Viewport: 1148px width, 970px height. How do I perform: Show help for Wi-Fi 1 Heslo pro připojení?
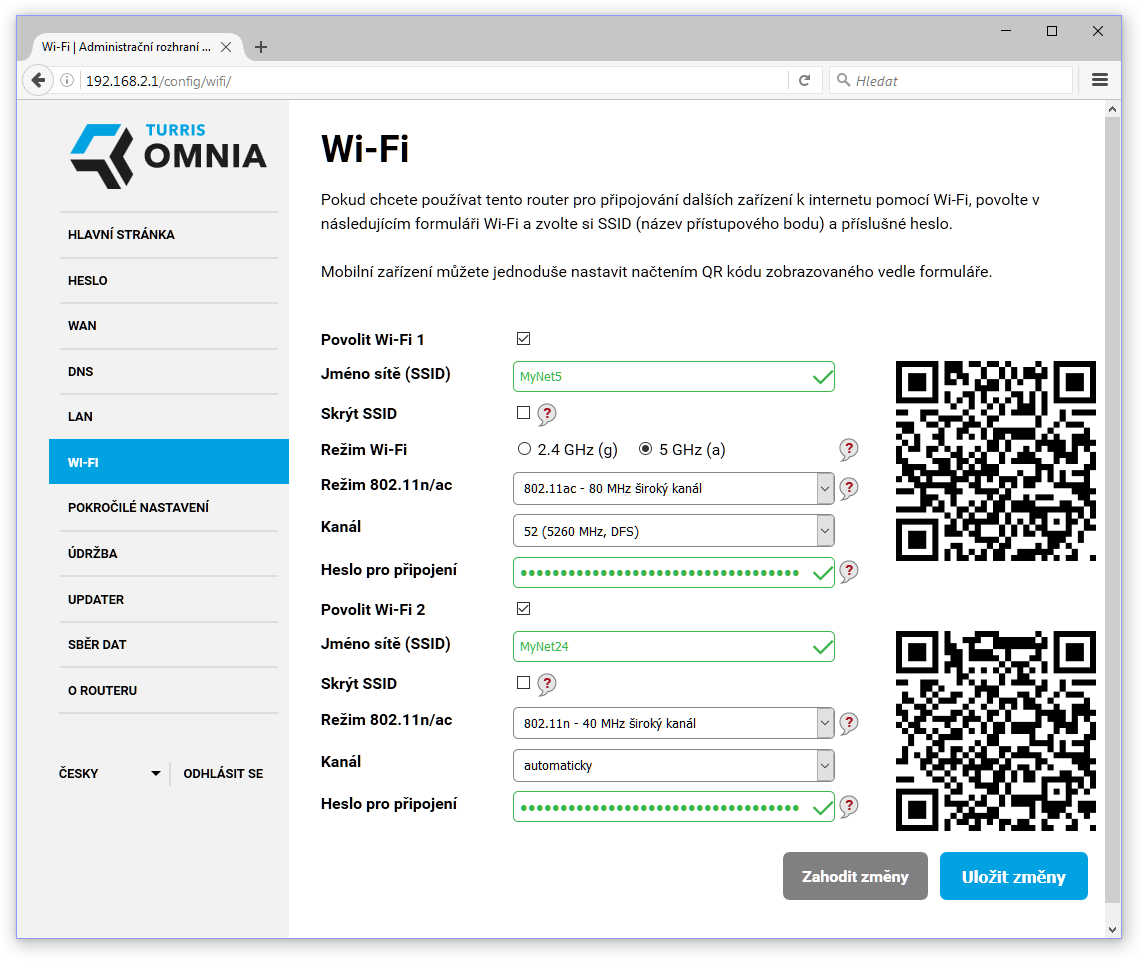point(849,571)
